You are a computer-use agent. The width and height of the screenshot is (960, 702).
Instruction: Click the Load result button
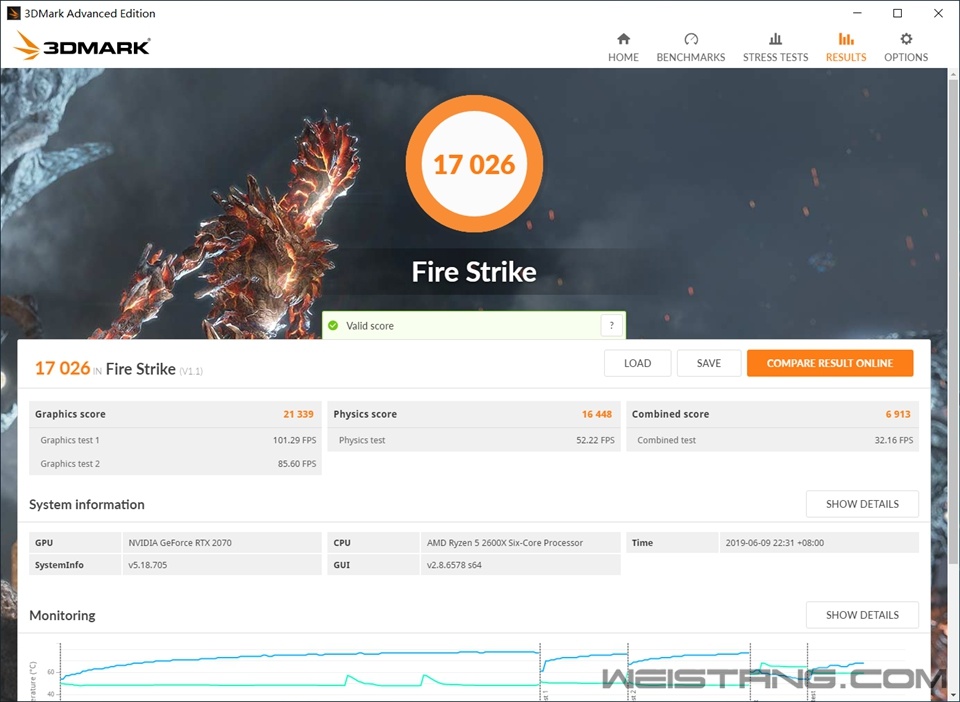[x=637, y=363]
